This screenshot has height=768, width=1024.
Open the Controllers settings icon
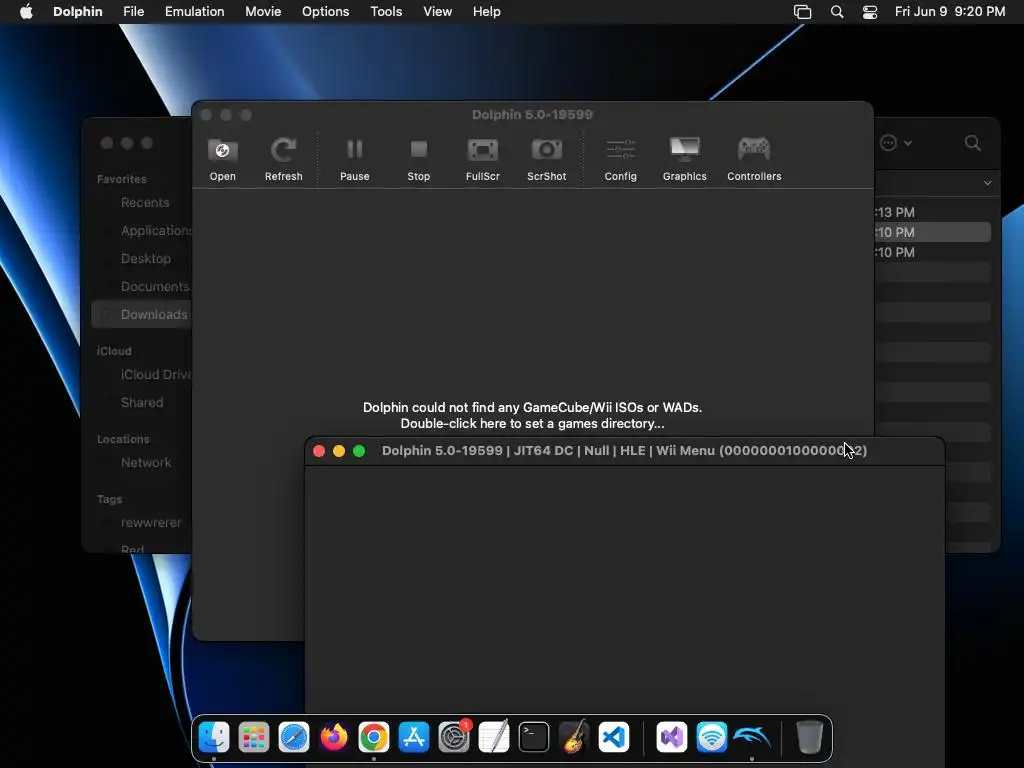(754, 159)
